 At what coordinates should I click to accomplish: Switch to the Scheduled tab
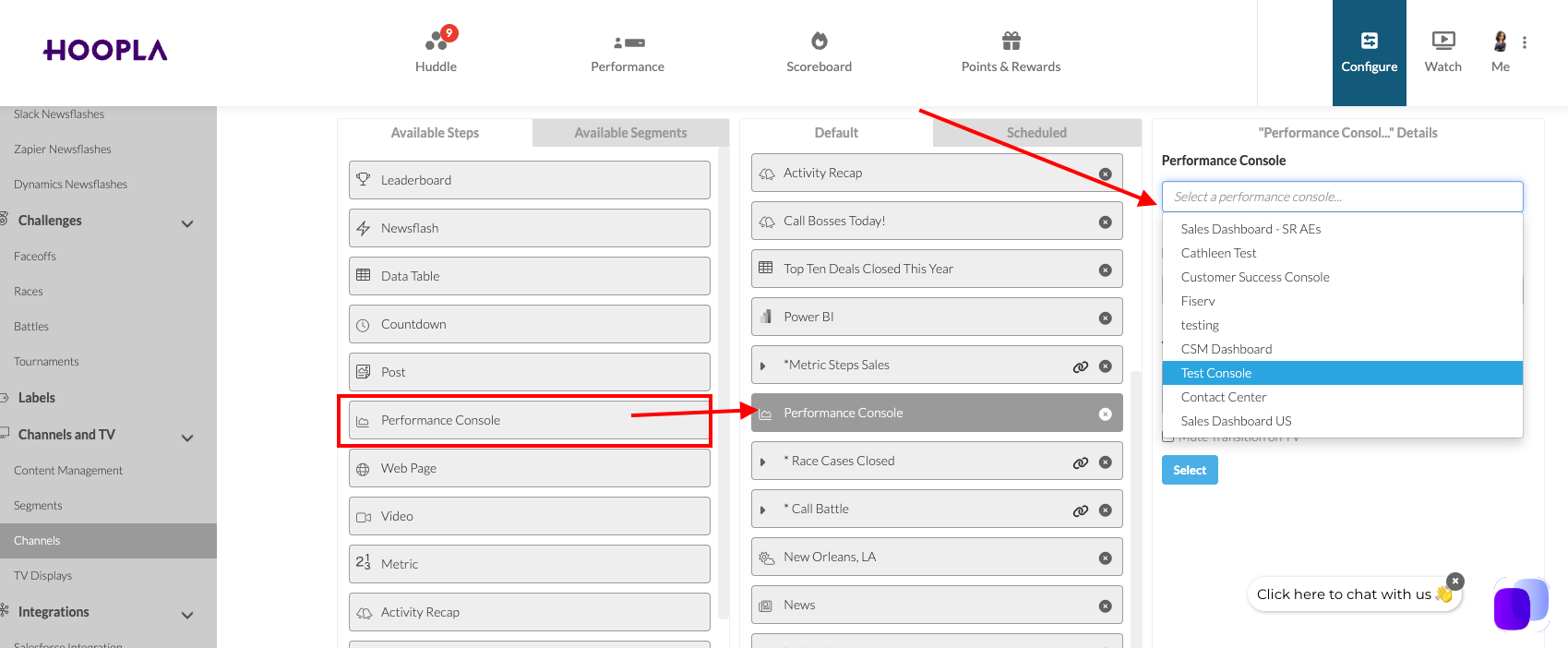point(1036,133)
